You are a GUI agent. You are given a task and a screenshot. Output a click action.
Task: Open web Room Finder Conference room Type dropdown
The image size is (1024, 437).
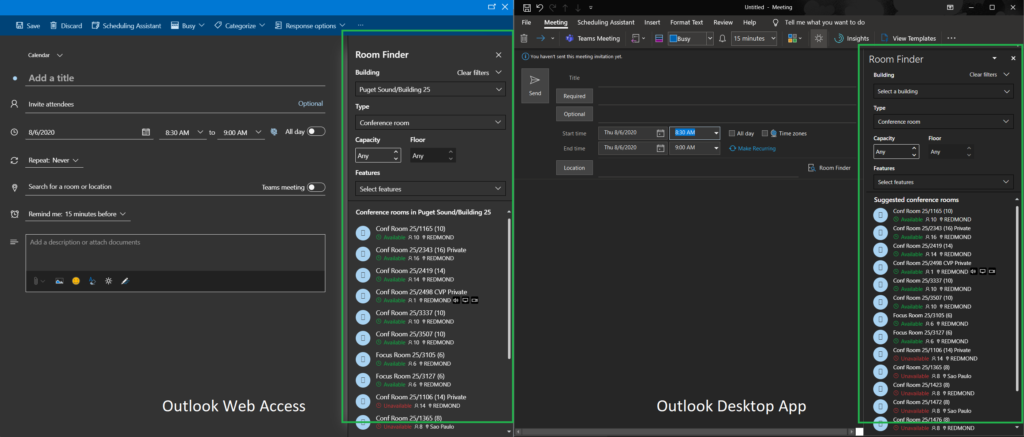[430, 122]
